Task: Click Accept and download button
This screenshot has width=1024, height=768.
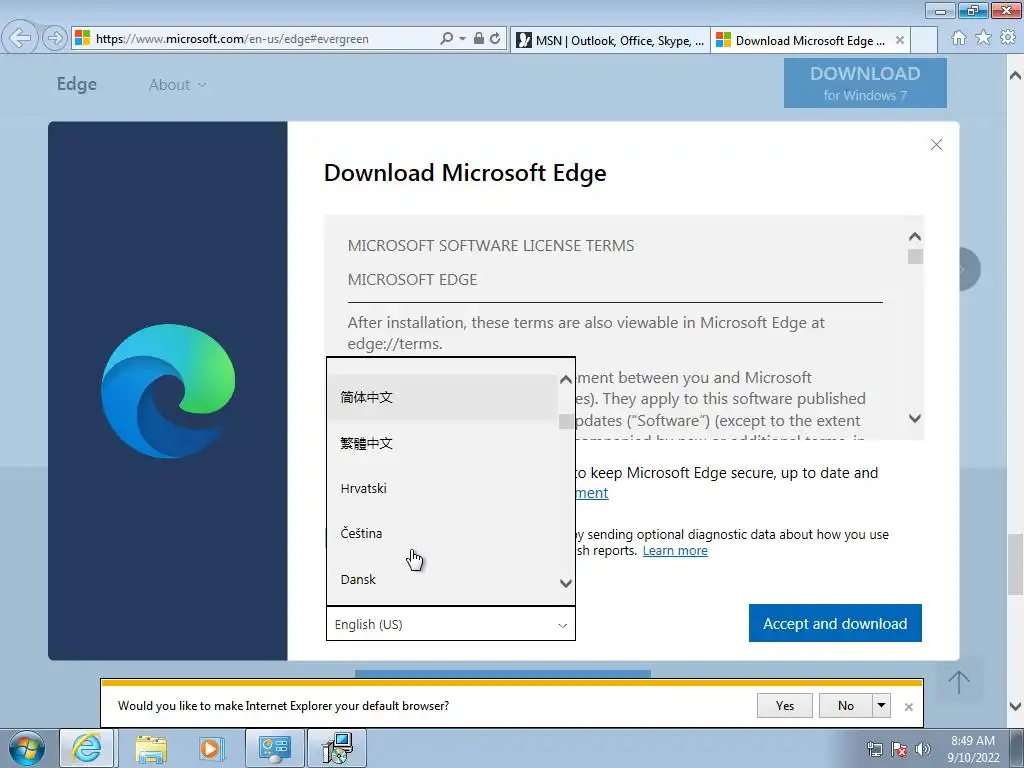Action: [835, 623]
